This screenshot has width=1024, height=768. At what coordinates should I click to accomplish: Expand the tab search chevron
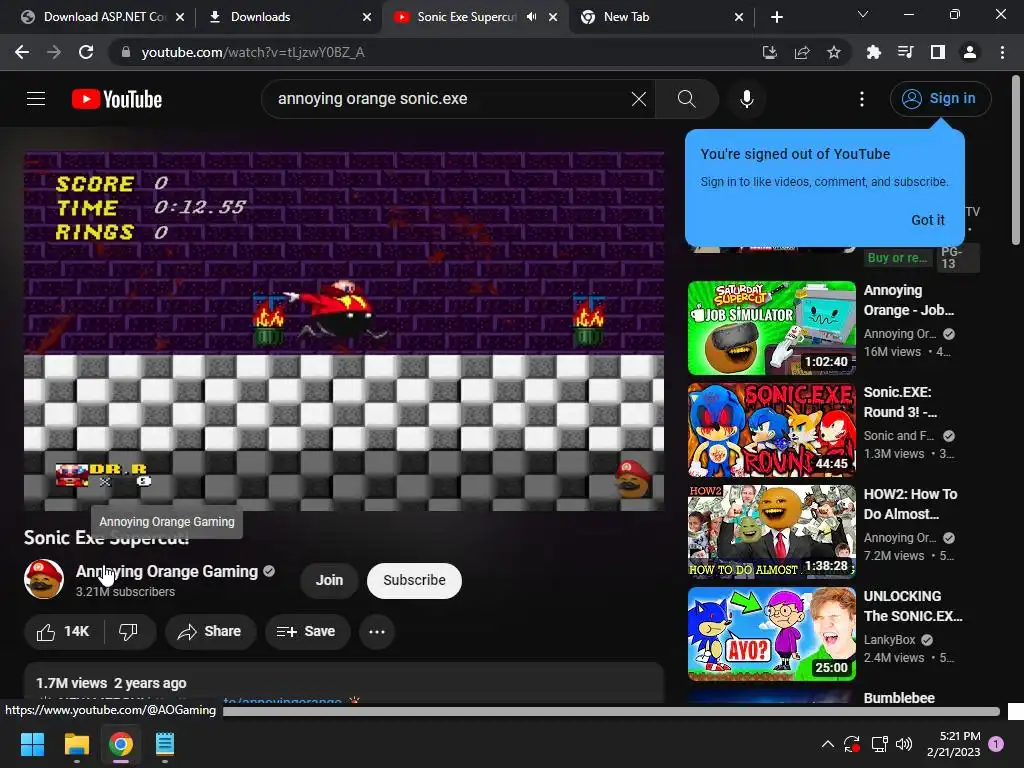pos(863,14)
